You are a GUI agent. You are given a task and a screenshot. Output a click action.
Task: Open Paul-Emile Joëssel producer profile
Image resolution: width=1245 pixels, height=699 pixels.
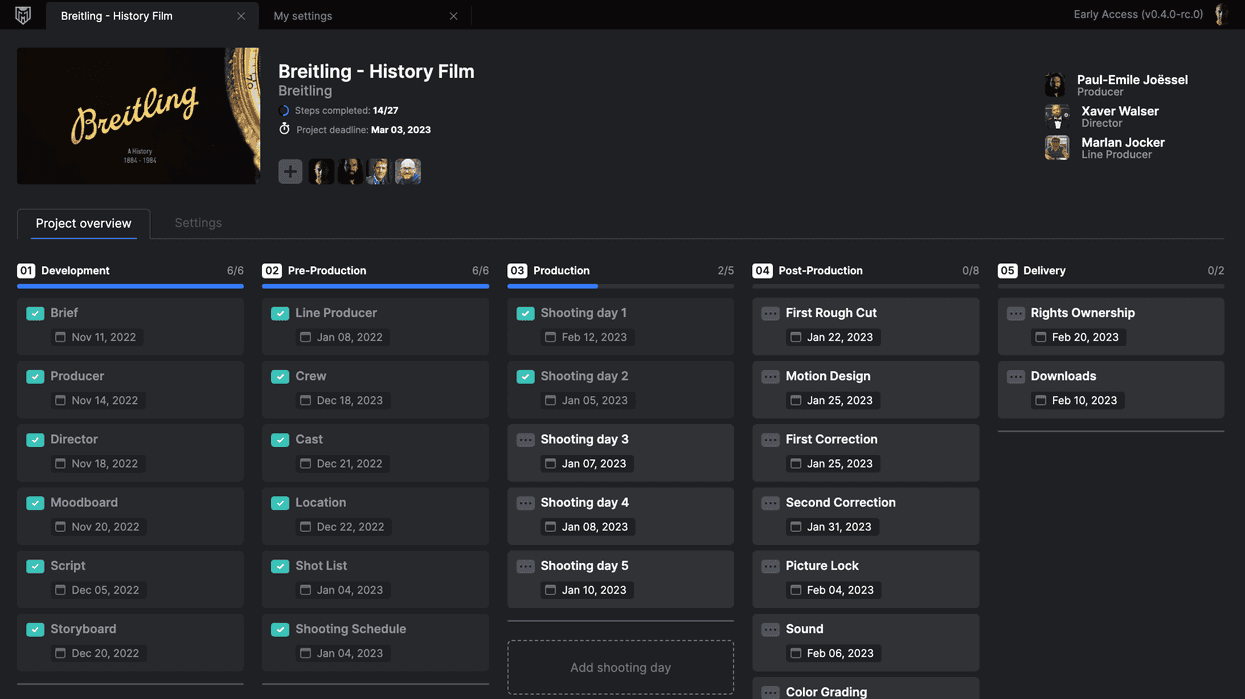tap(1117, 85)
